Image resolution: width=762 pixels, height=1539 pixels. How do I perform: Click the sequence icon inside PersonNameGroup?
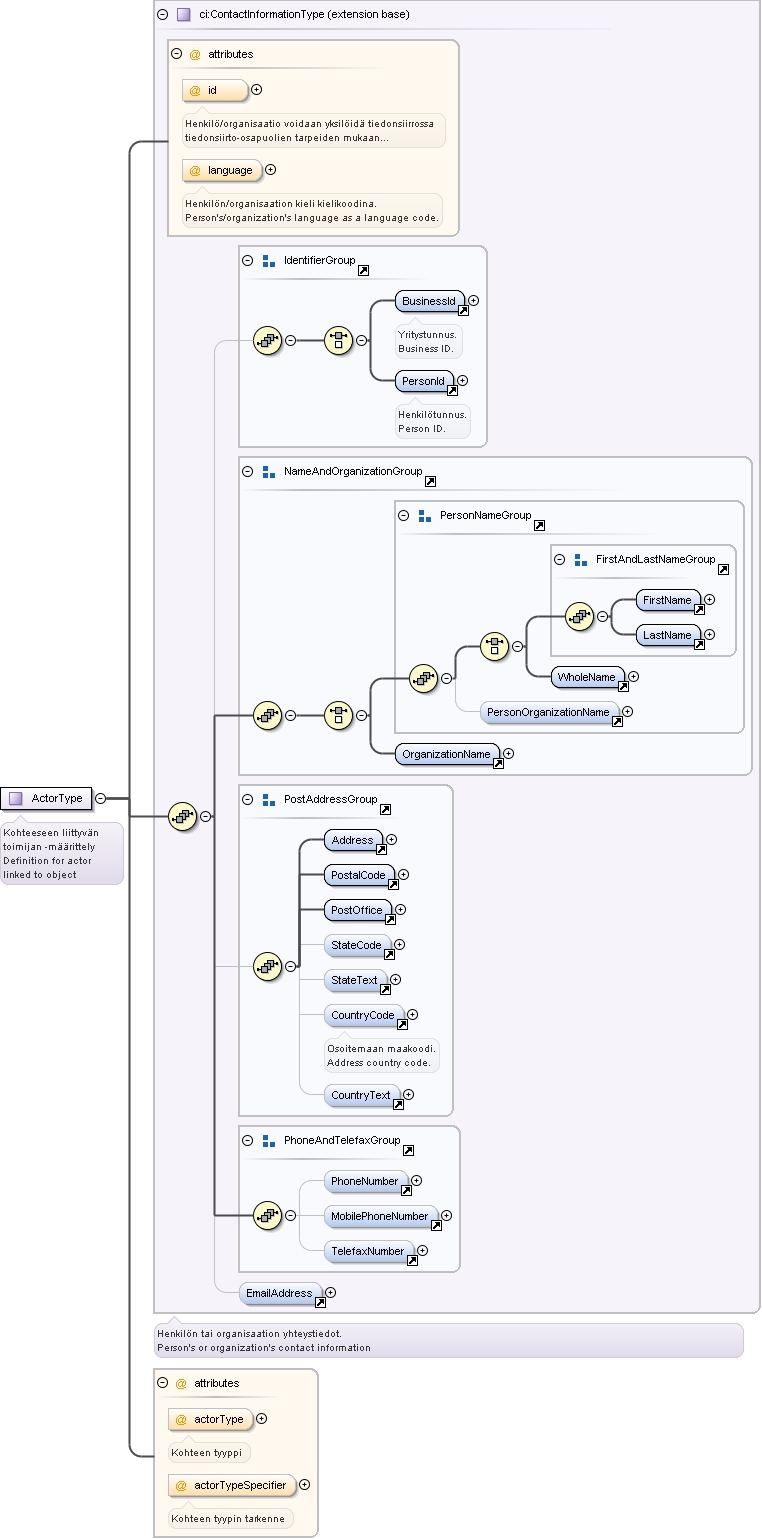pos(423,678)
